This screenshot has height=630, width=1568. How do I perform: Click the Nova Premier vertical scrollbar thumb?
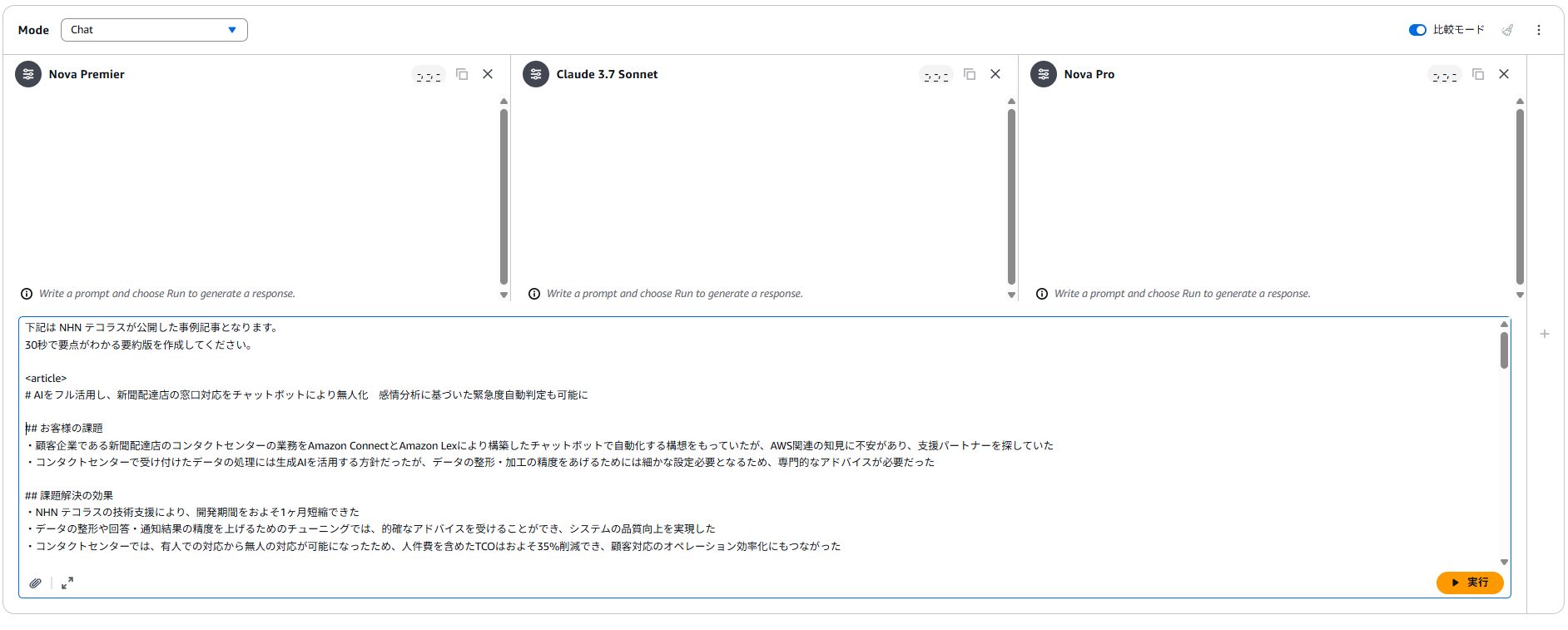(504, 197)
